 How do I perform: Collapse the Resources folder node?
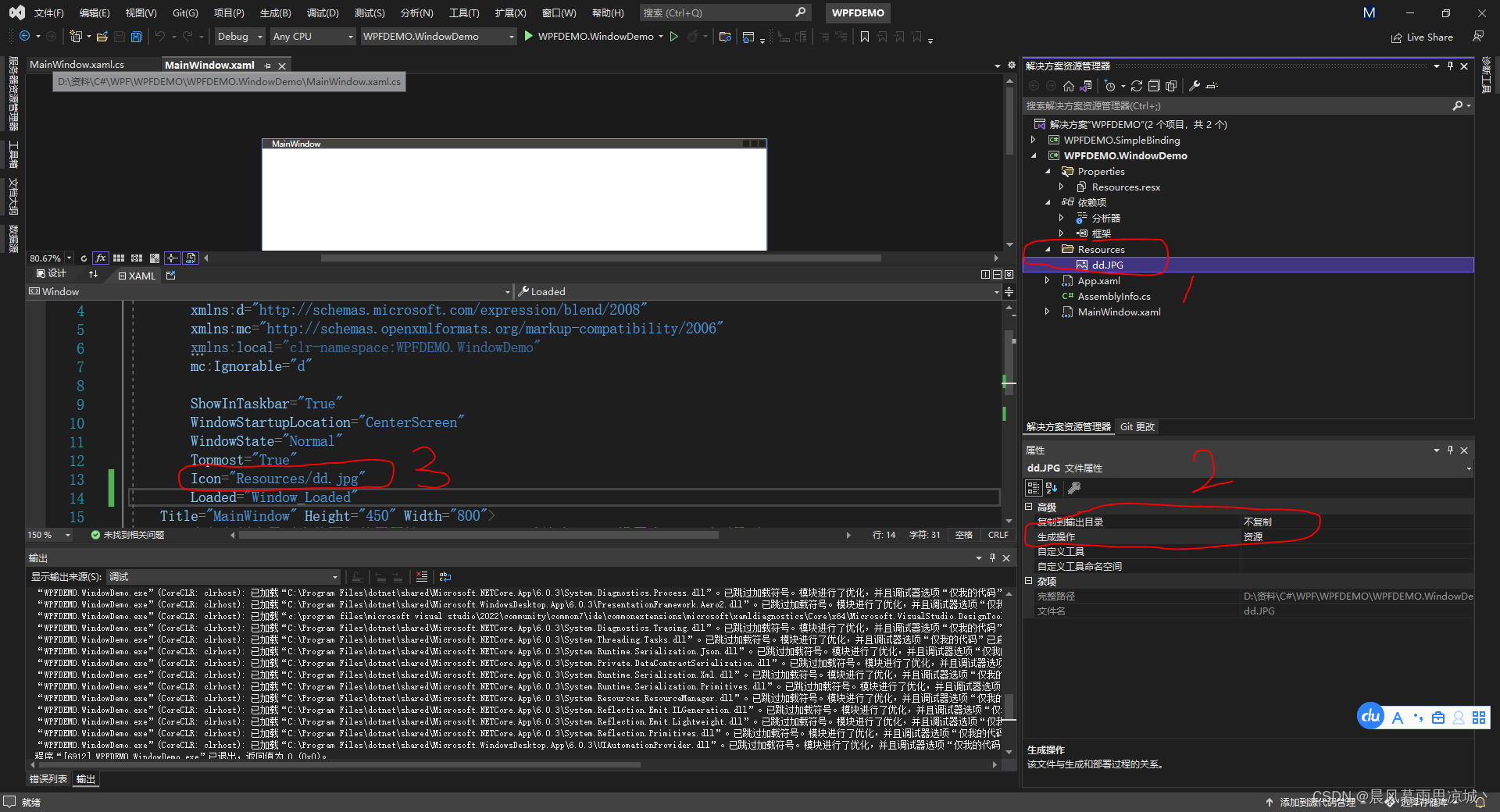(x=1048, y=249)
